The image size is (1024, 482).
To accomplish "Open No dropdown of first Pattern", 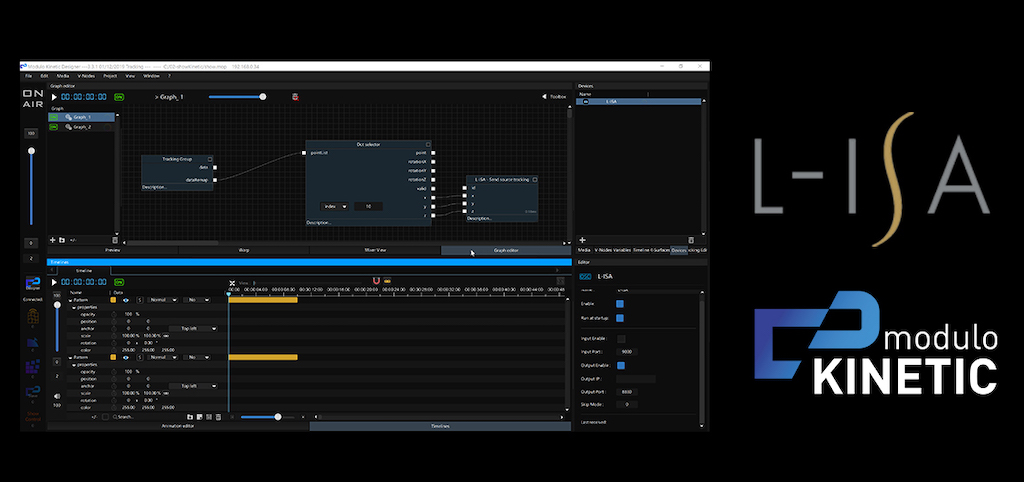I will point(197,300).
